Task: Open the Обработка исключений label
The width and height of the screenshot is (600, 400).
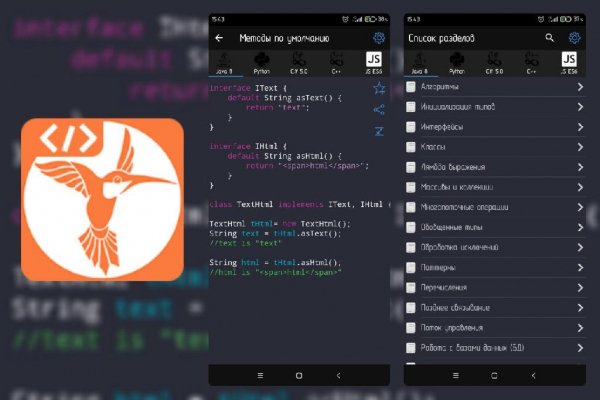Action: (459, 248)
